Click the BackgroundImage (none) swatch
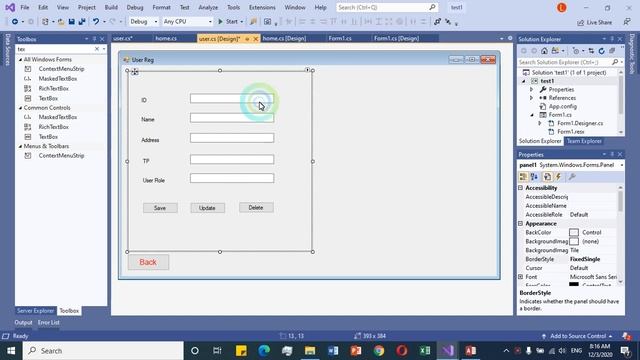 (x=574, y=242)
